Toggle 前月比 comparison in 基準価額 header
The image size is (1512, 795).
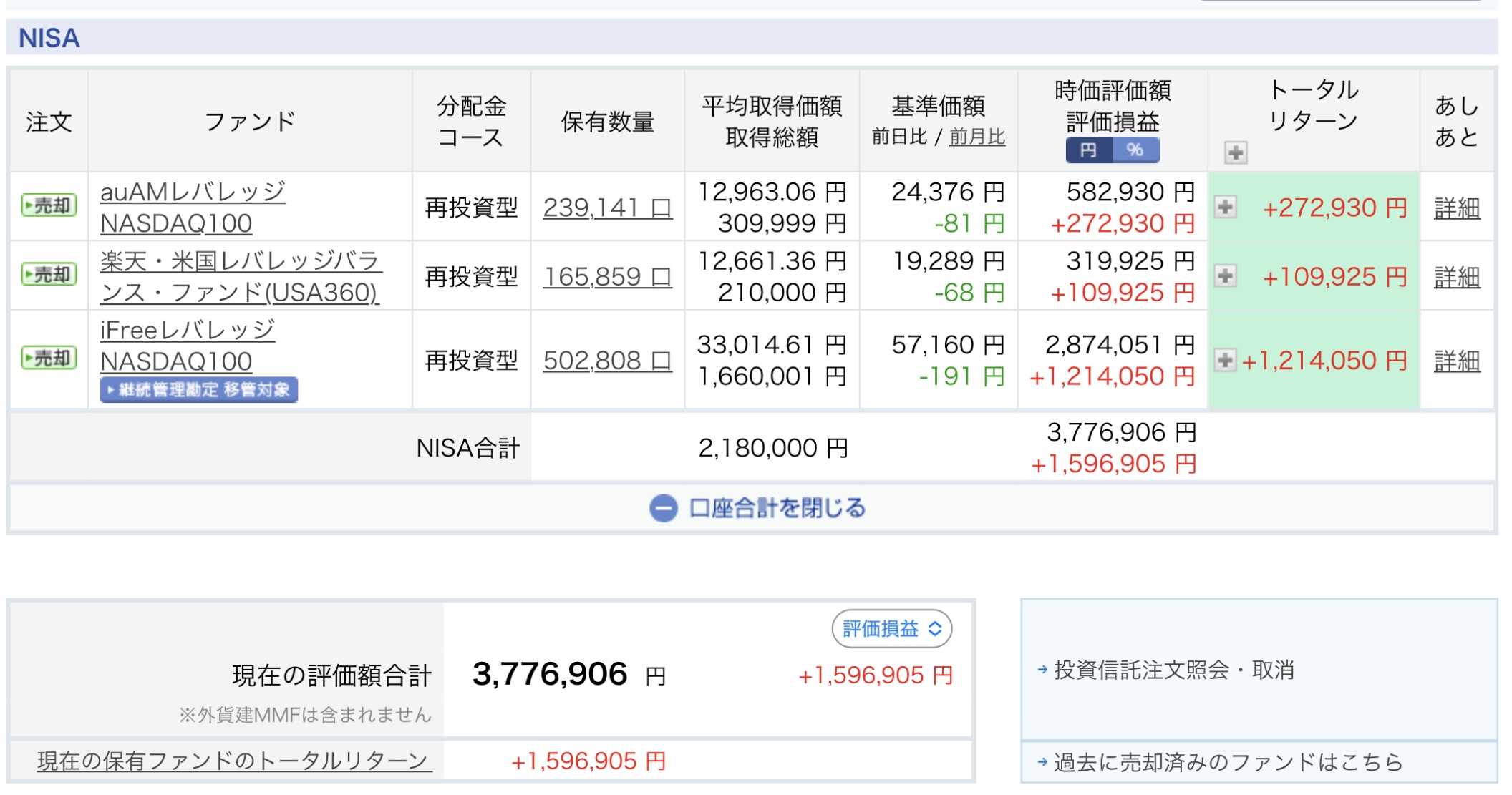(x=976, y=137)
